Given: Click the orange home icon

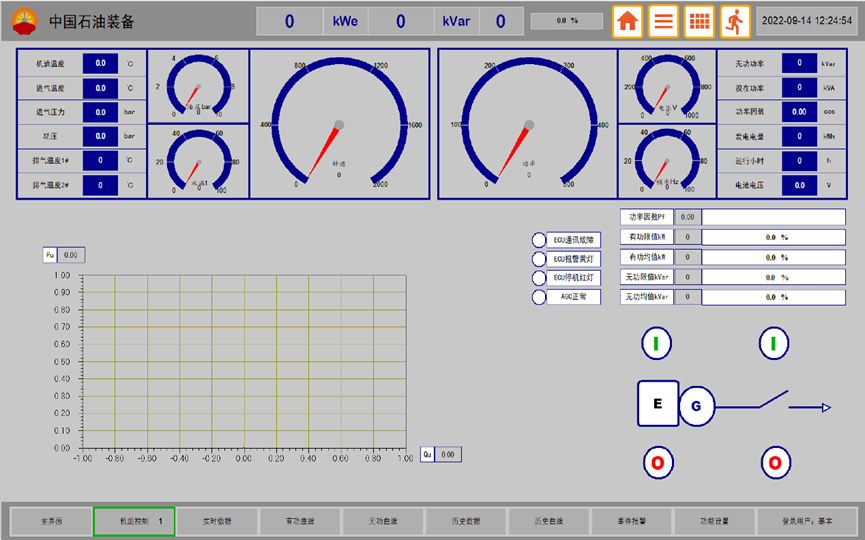Looking at the screenshot, I should tap(627, 22).
